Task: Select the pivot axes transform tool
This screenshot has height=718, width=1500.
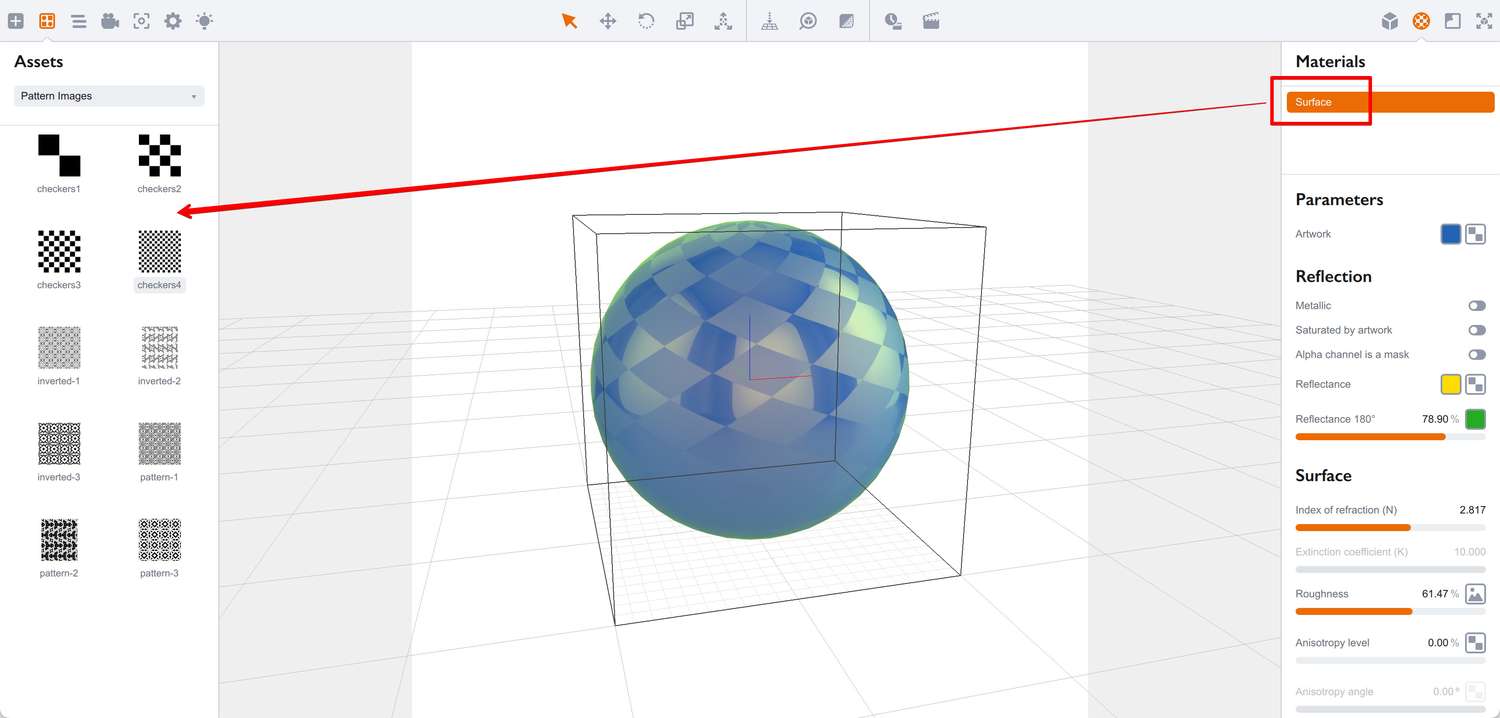Action: [723, 21]
